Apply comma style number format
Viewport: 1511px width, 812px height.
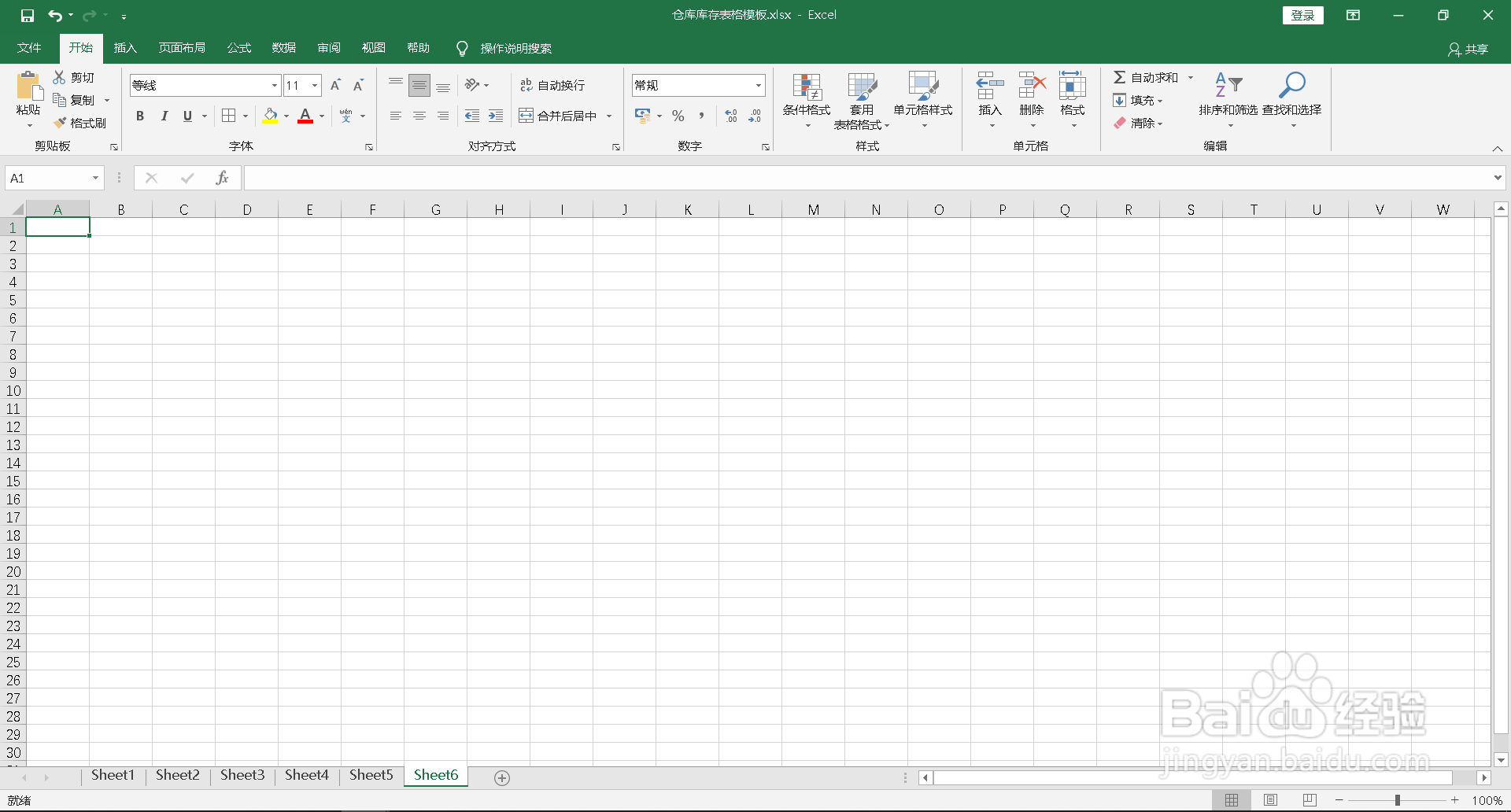click(701, 116)
